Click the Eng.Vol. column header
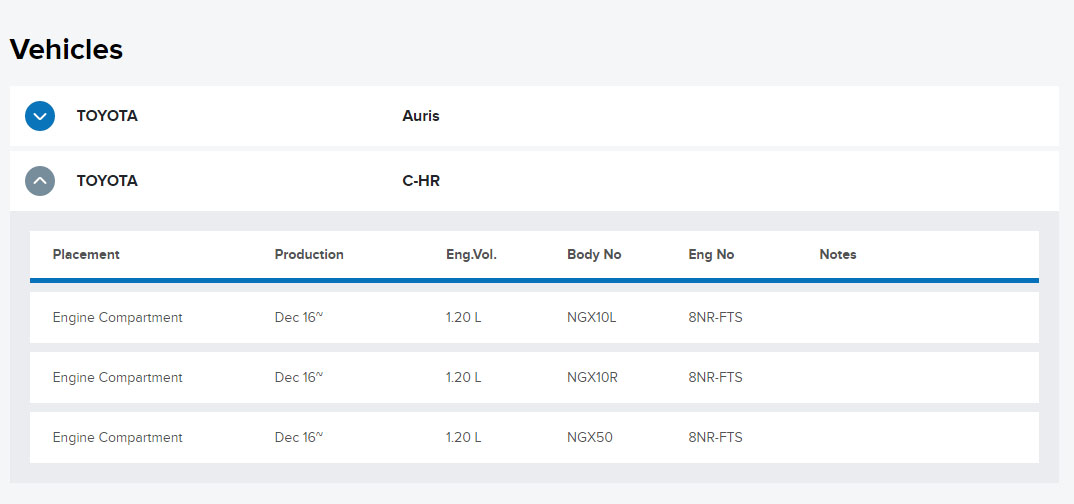1074x504 pixels. (471, 254)
